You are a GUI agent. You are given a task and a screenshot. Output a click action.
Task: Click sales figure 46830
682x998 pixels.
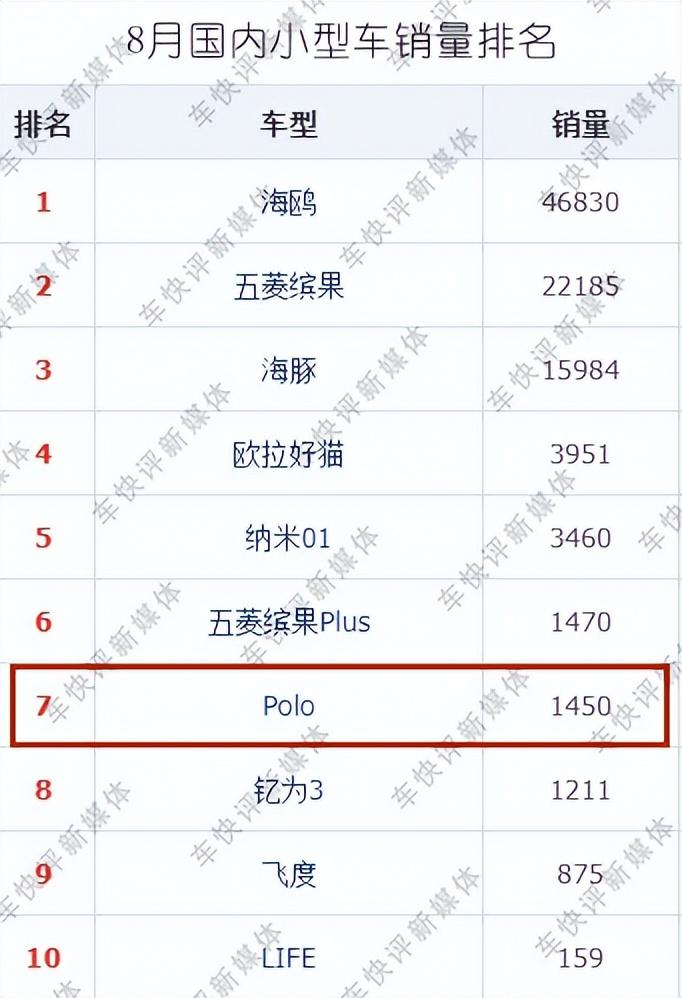coord(580,202)
